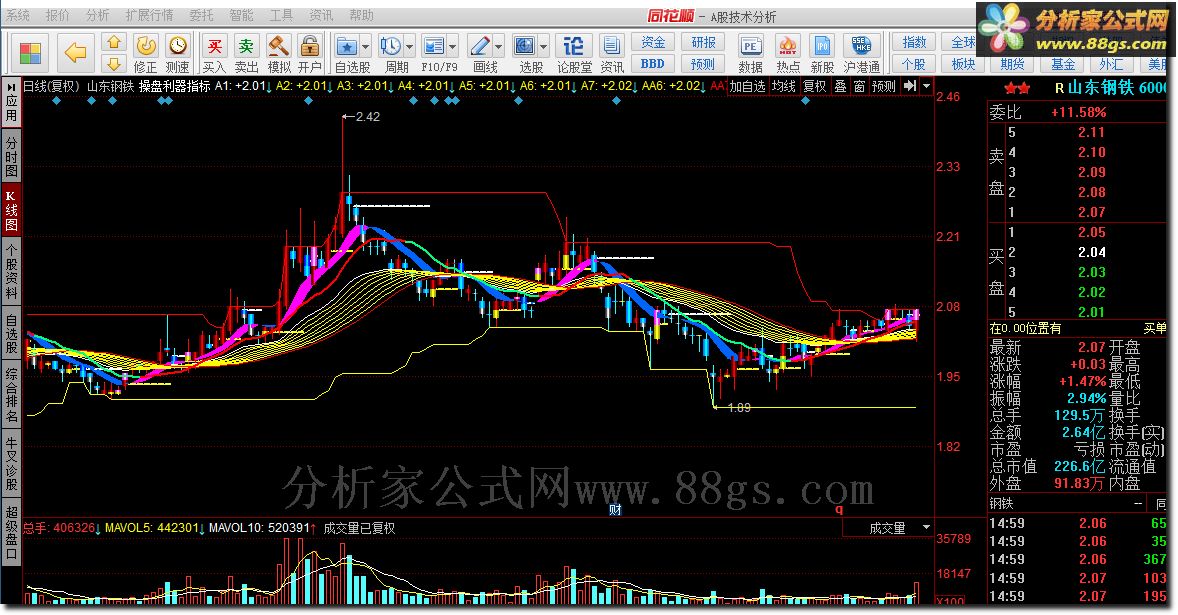Open the 委托 menu
The height and width of the screenshot is (615, 1178).
(201, 15)
